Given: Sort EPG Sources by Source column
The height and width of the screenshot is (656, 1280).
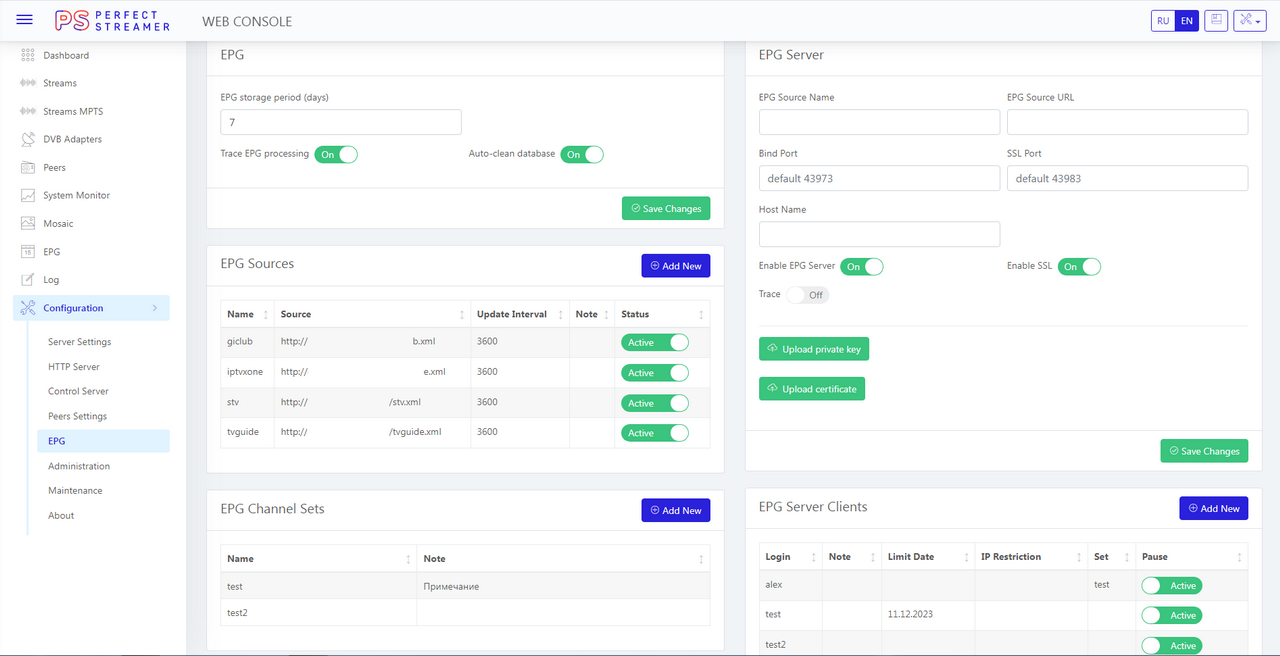Looking at the screenshot, I should [x=372, y=314].
